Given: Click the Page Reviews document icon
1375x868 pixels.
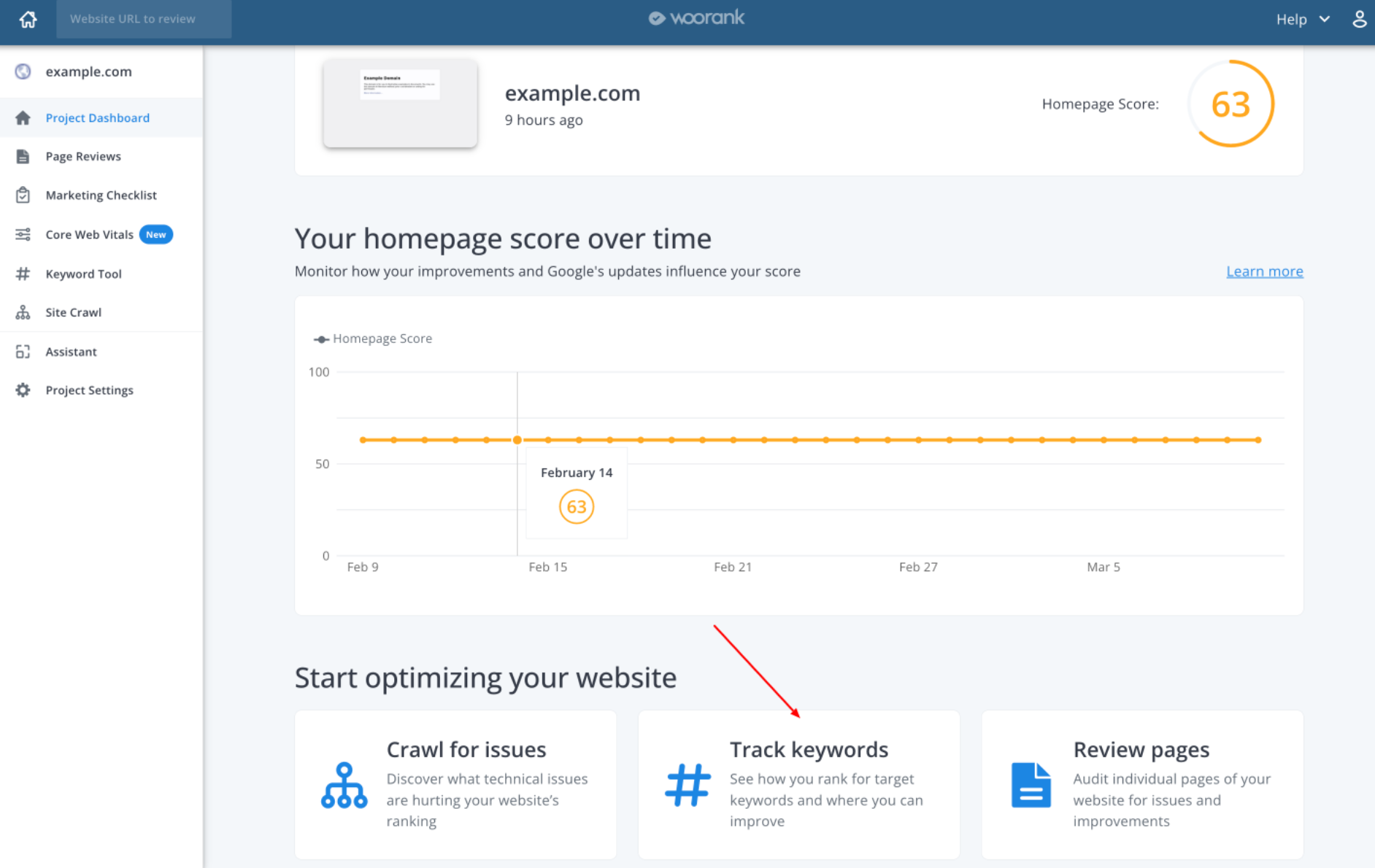Looking at the screenshot, I should (23, 156).
